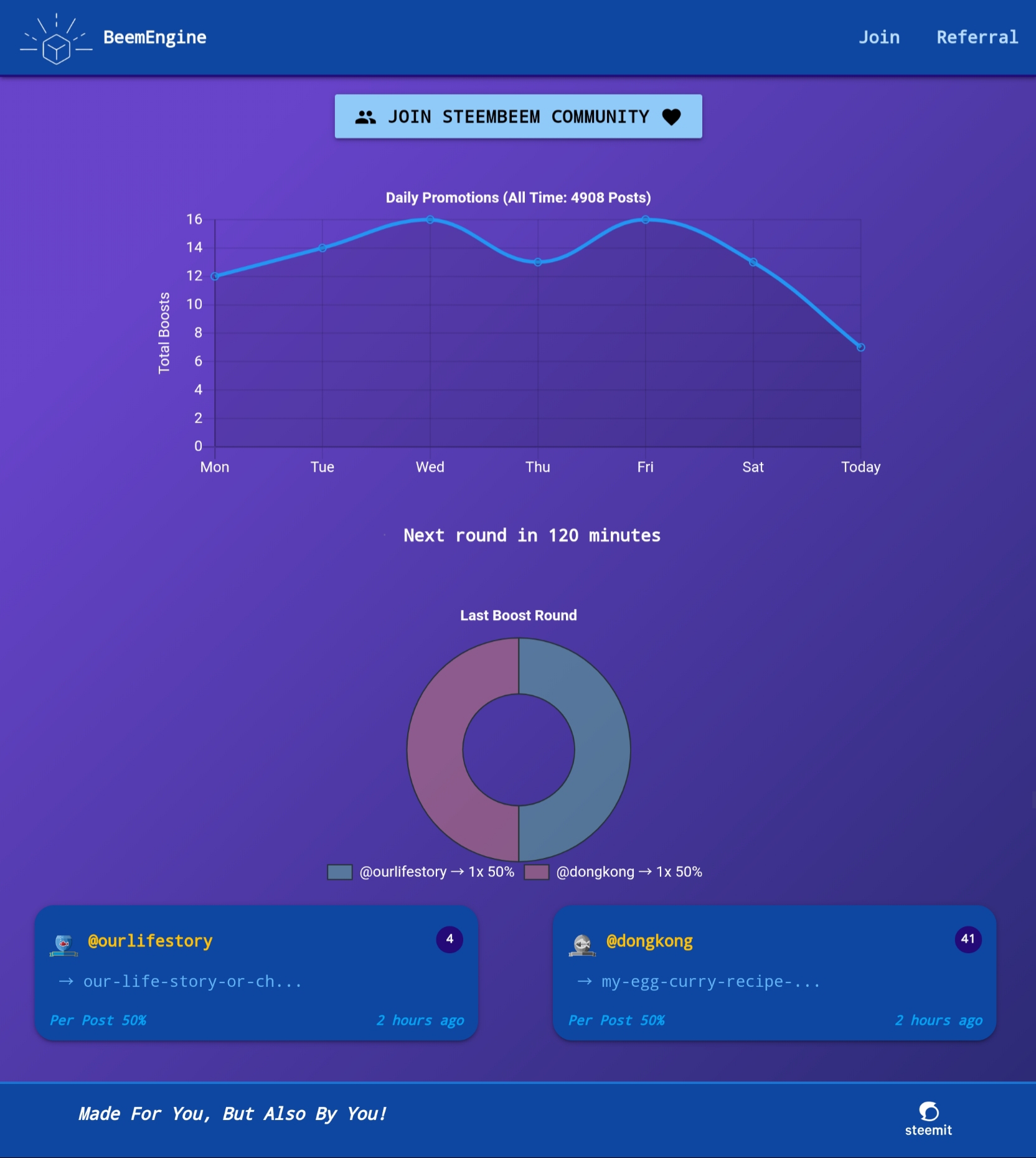The width and height of the screenshot is (1036, 1158).
Task: Select the Tuesday data point on chart
Action: (x=323, y=248)
